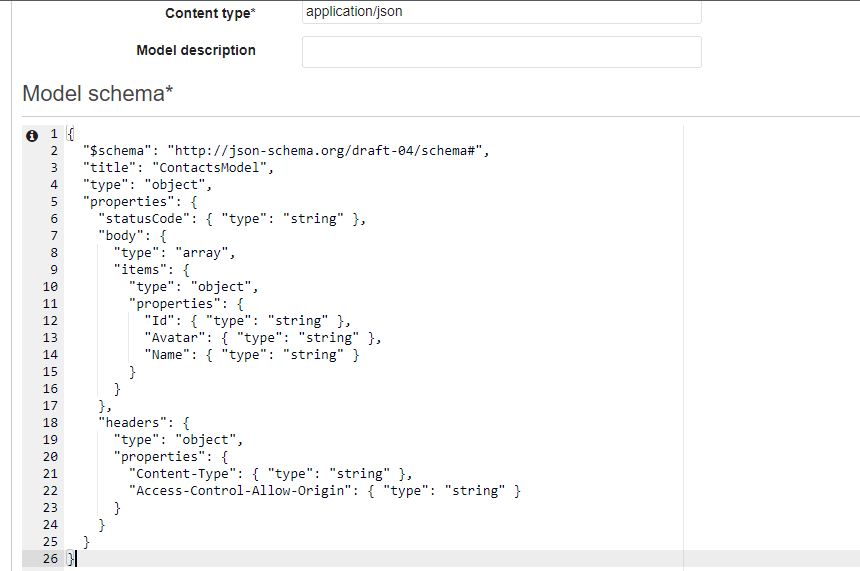The height and width of the screenshot is (571, 860).
Task: Click line number 7 in the gutter
Action: click(54, 236)
